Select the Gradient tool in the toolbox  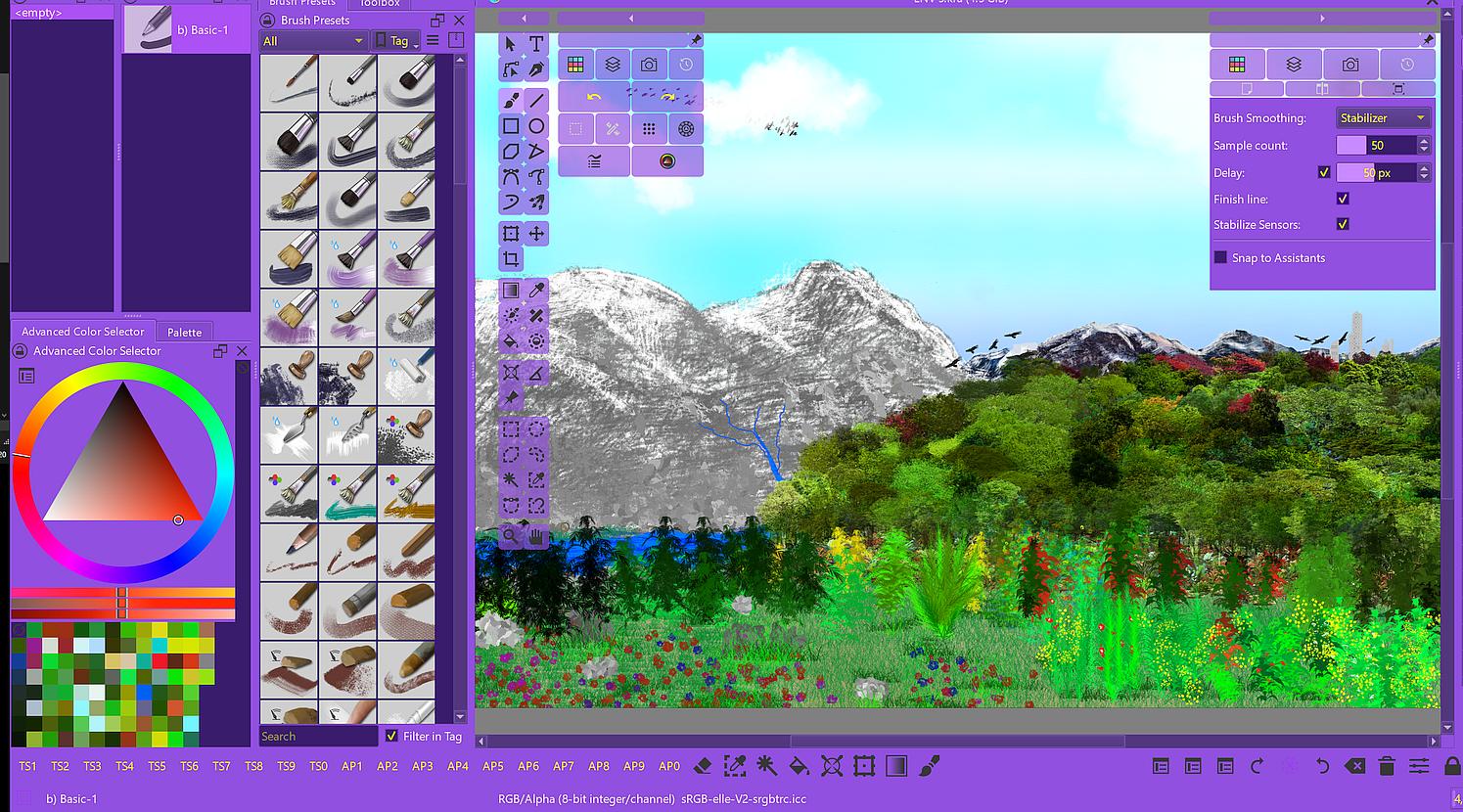511,291
